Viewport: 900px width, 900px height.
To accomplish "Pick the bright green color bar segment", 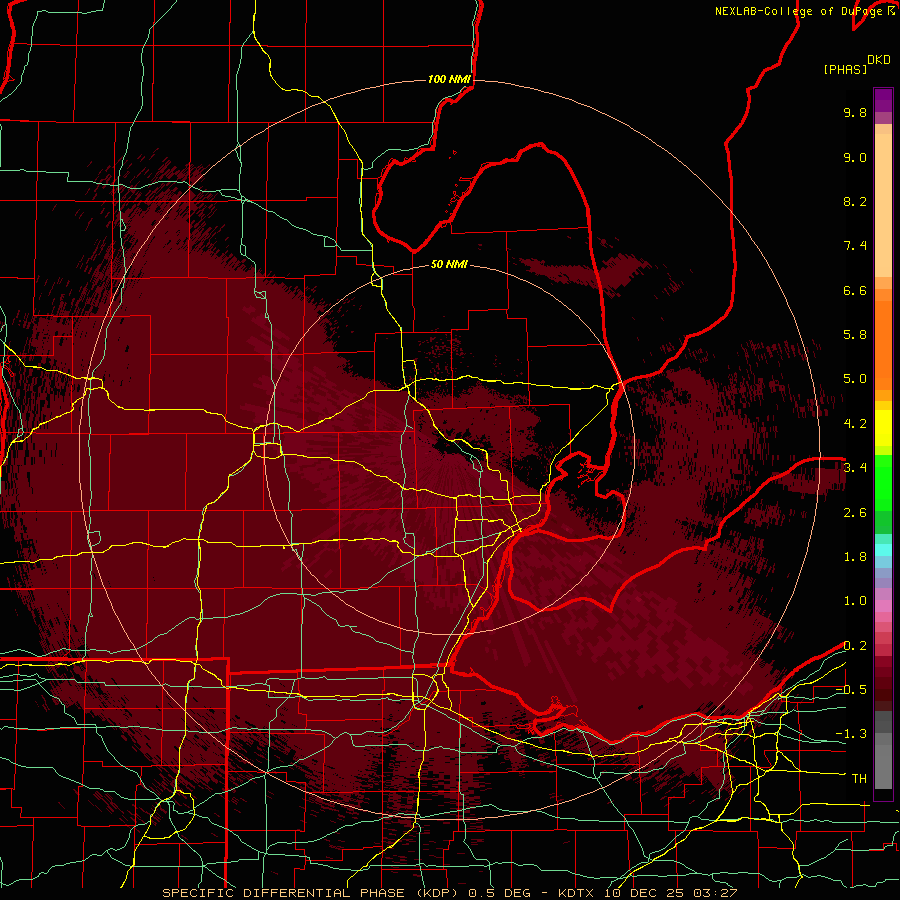I will click(883, 482).
